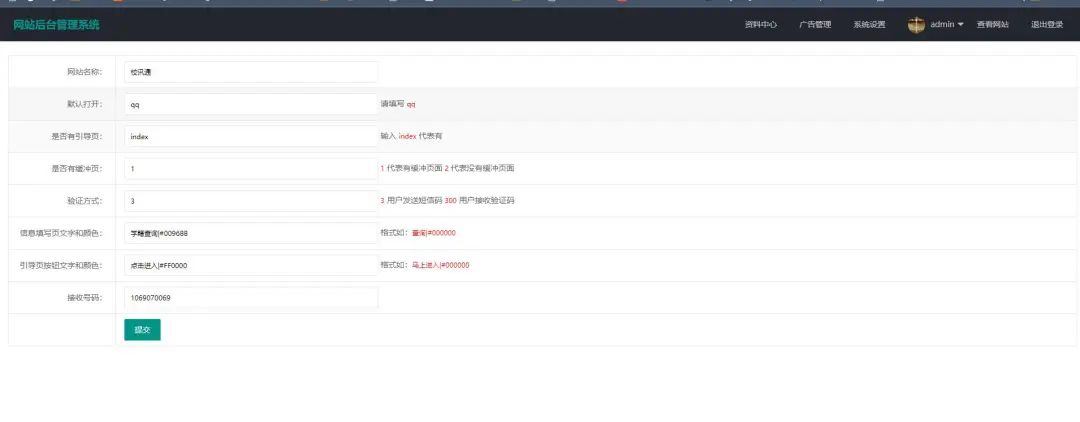Click the 网站后台管理系统 logo title
This screenshot has width=1080, height=422.
[x=56, y=25]
